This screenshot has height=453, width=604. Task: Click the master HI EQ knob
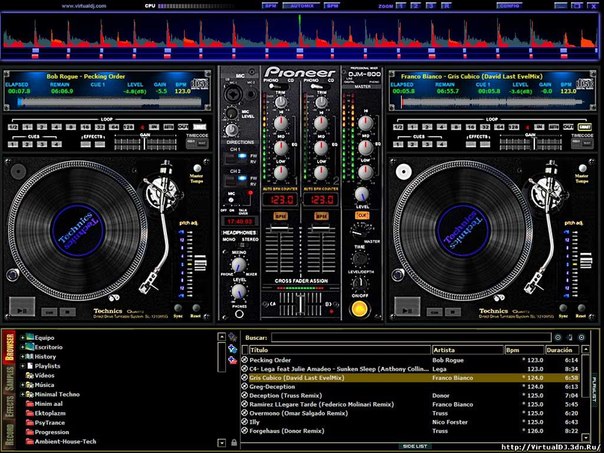[365, 123]
